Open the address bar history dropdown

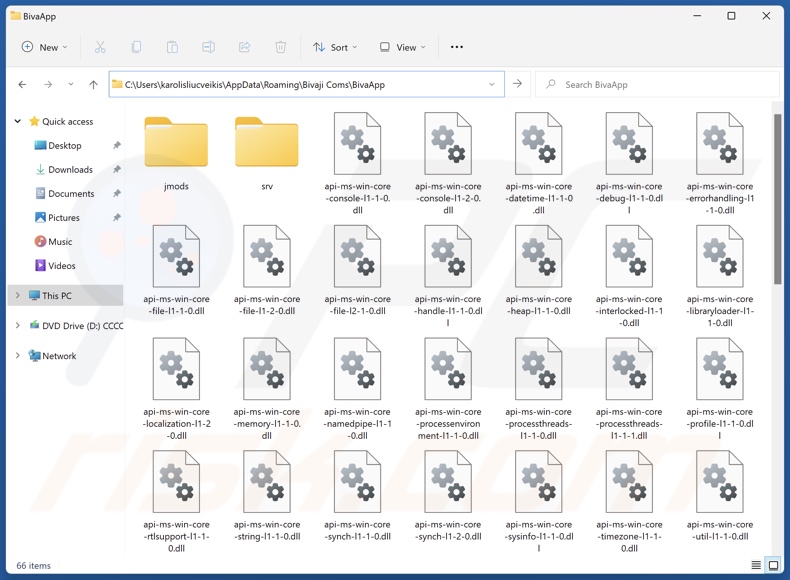click(x=492, y=85)
